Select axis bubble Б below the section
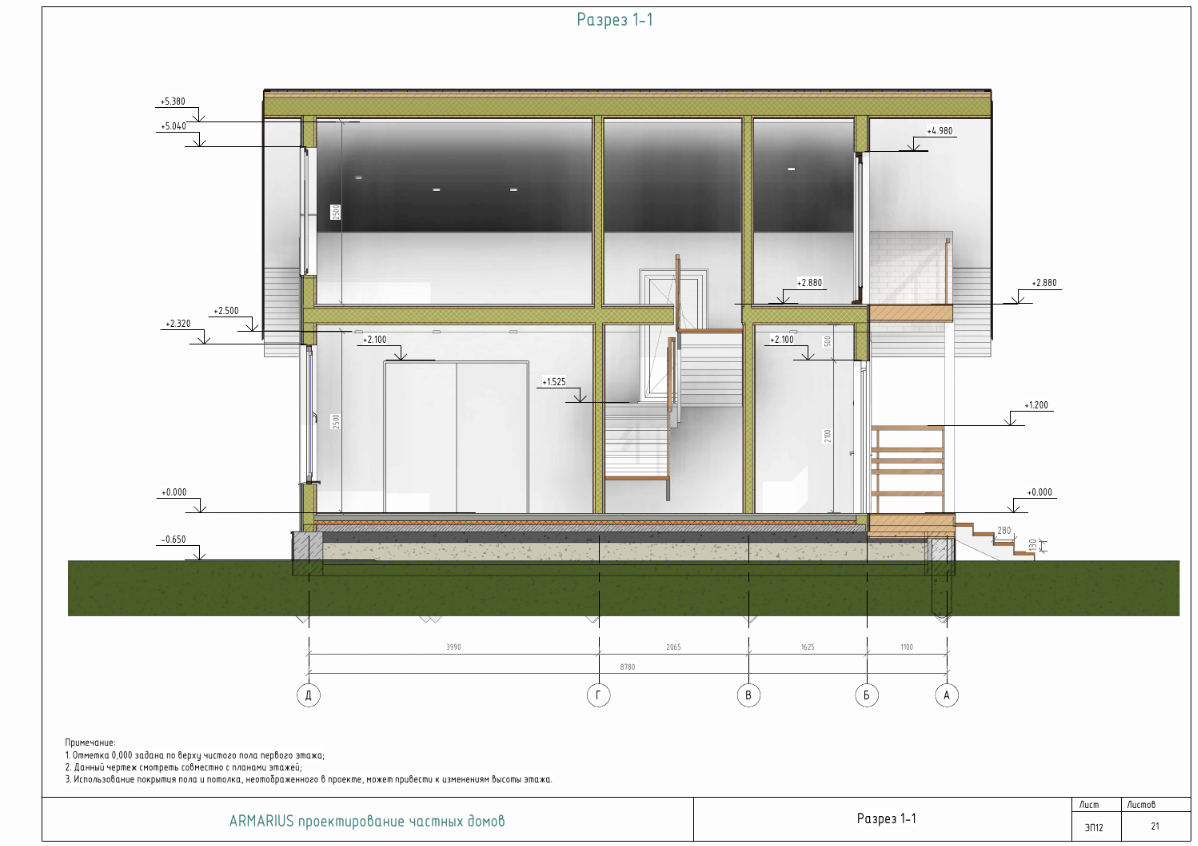1198x846 pixels. click(867, 693)
